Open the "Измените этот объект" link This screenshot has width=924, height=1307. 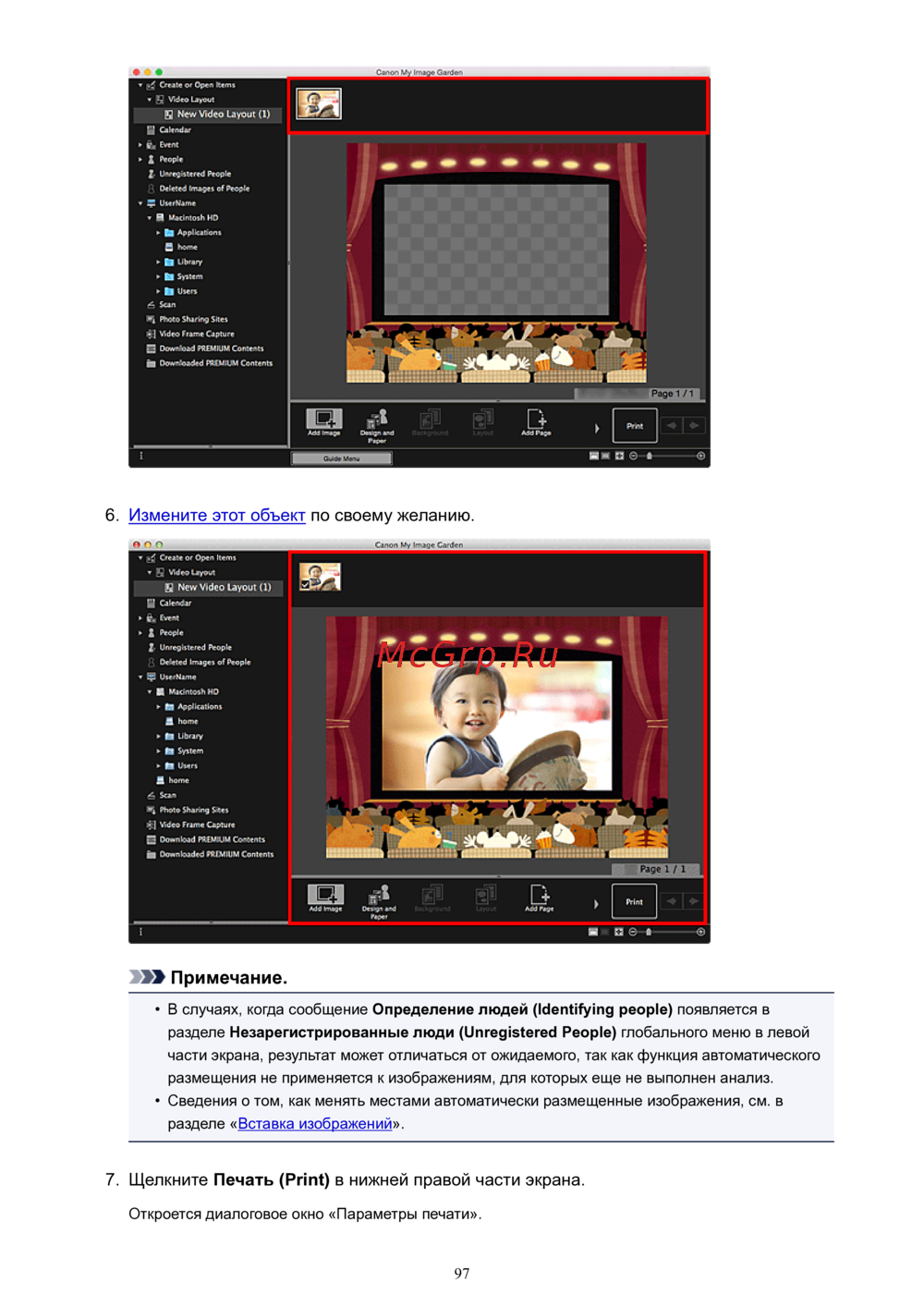point(216,516)
